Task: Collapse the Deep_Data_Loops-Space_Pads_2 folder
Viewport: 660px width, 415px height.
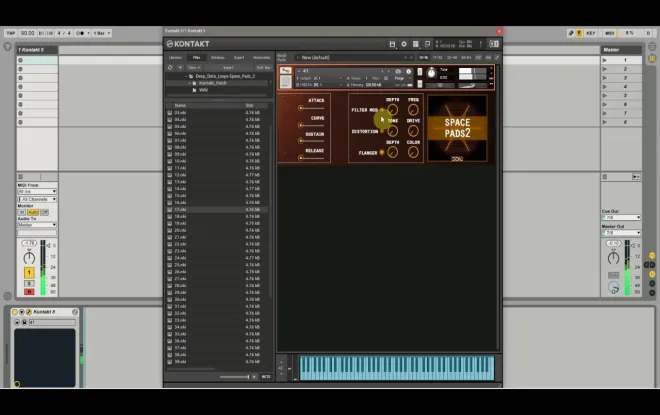Action: tap(186, 76)
